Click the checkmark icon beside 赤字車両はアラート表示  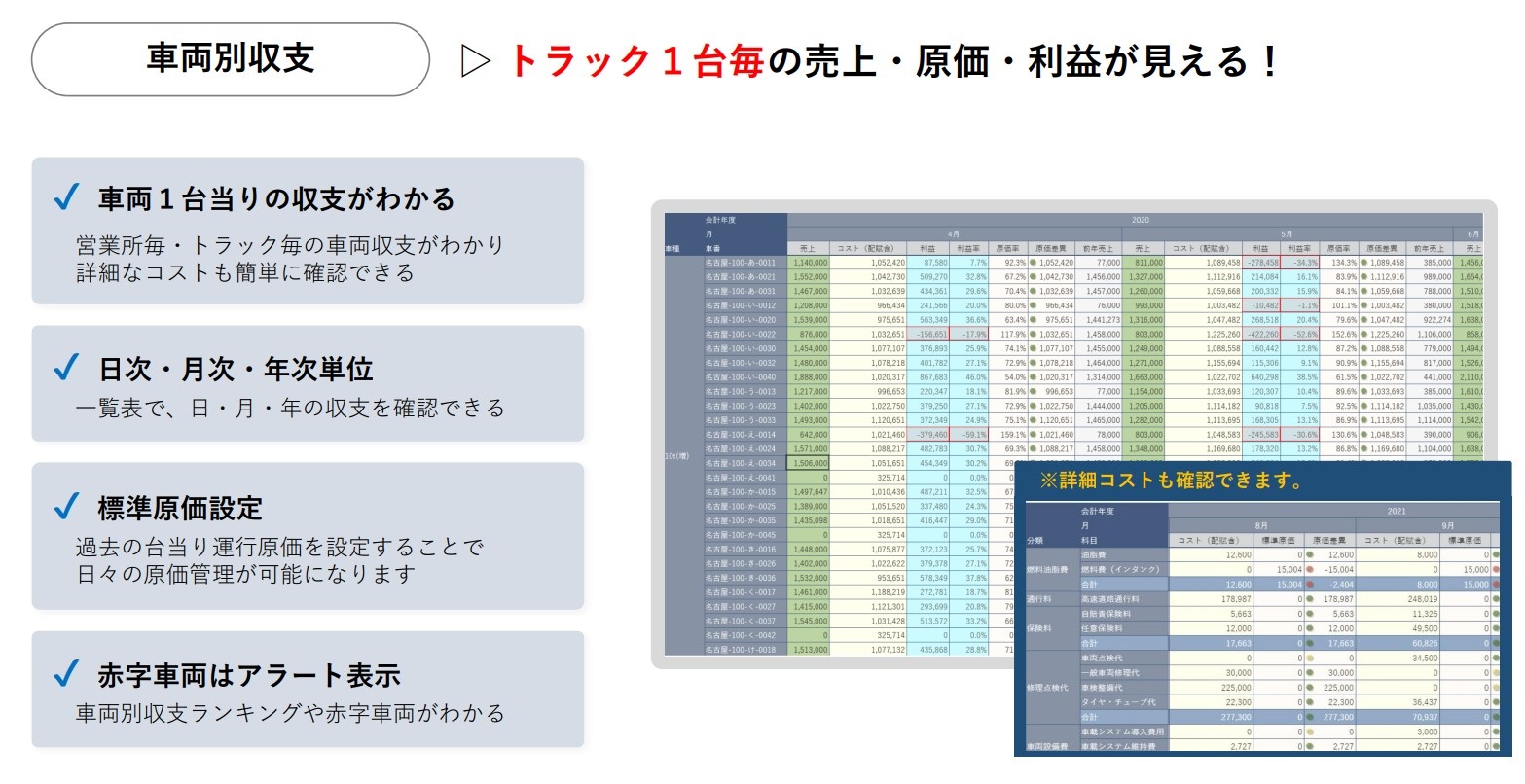pos(66,674)
